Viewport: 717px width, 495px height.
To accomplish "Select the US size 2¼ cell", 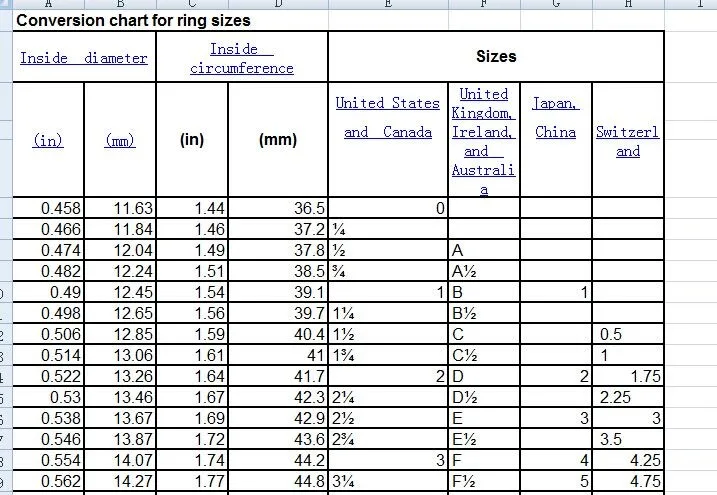I will [388, 397].
